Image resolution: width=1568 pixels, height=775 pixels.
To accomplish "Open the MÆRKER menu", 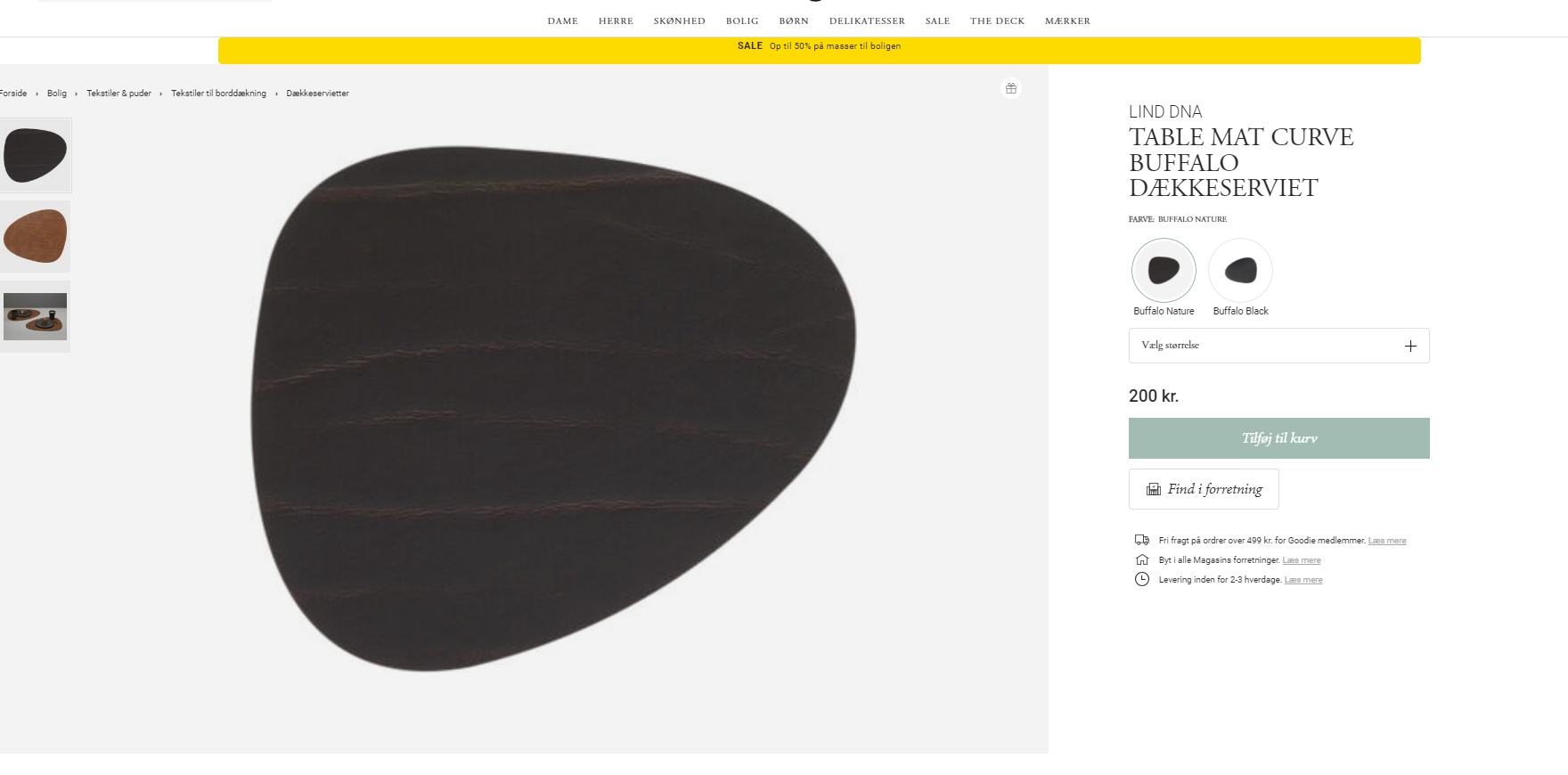I will (1067, 20).
